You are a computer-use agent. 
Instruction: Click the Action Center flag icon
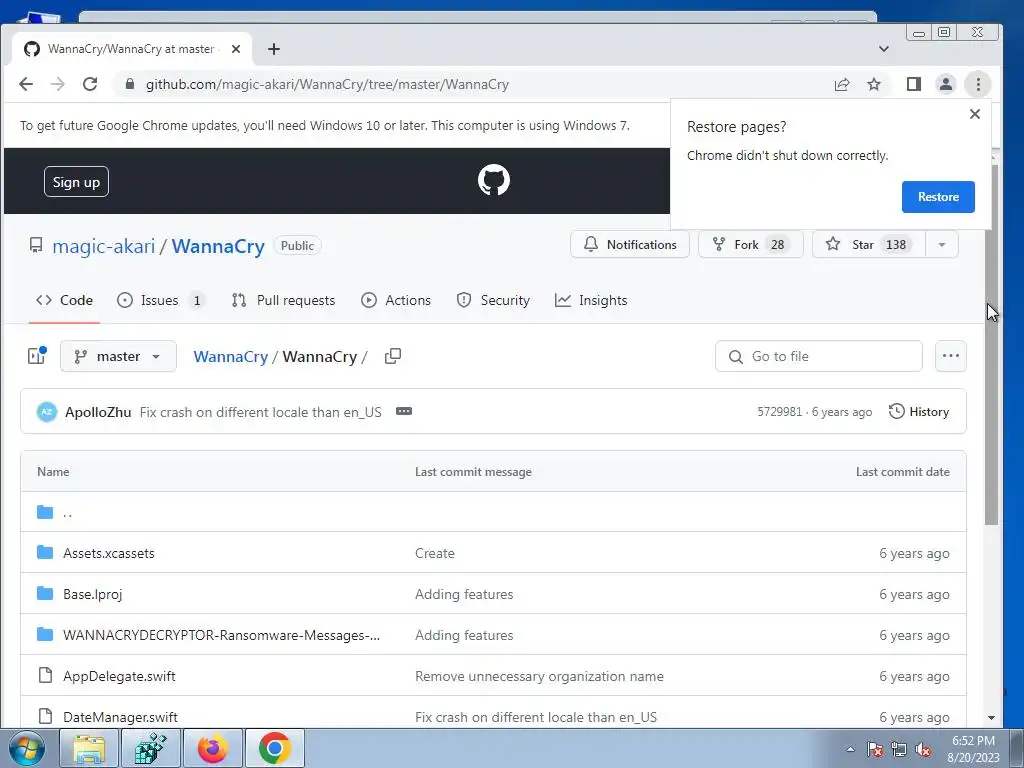875,749
